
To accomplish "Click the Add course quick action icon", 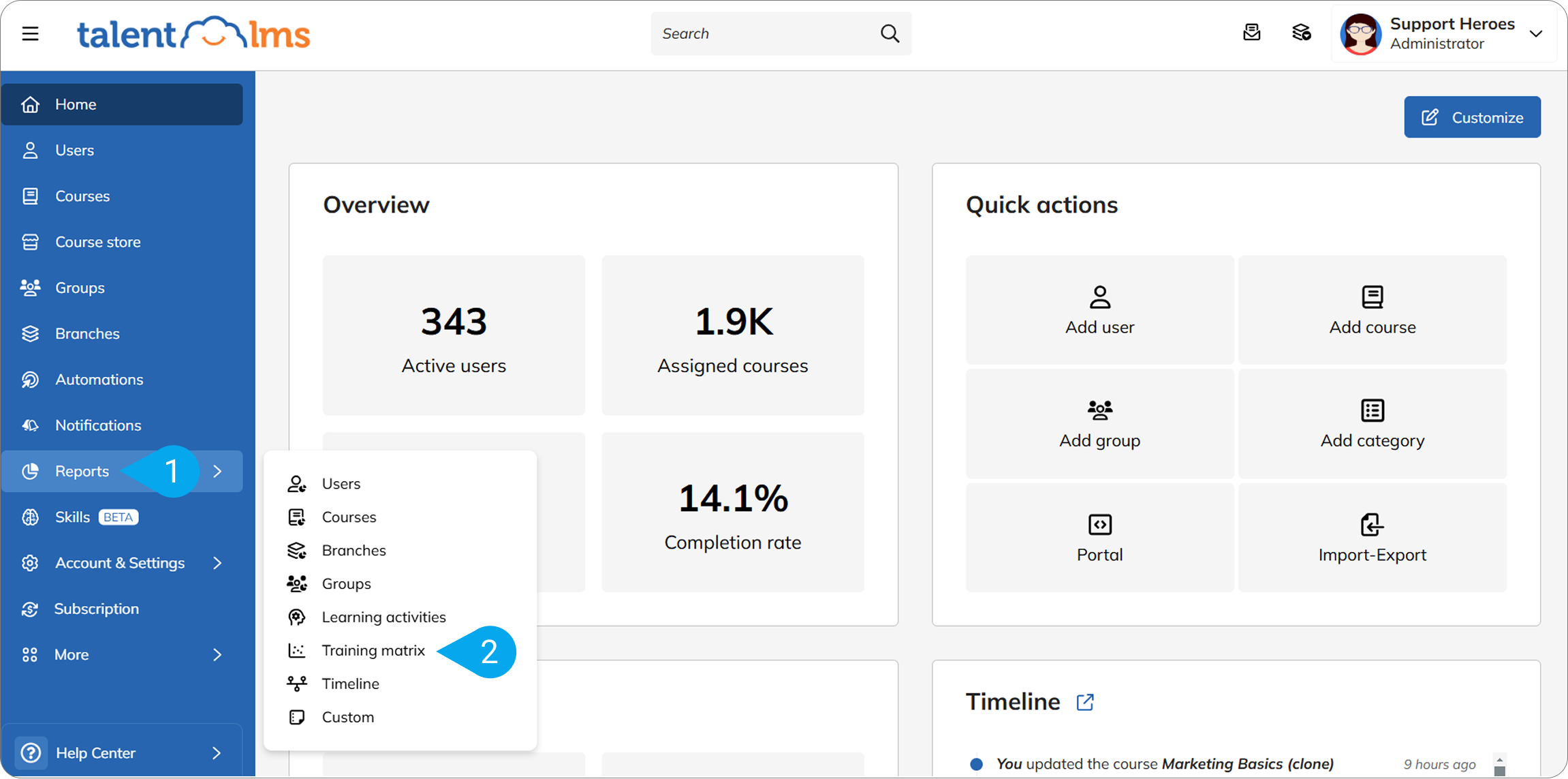I will (x=1372, y=297).
